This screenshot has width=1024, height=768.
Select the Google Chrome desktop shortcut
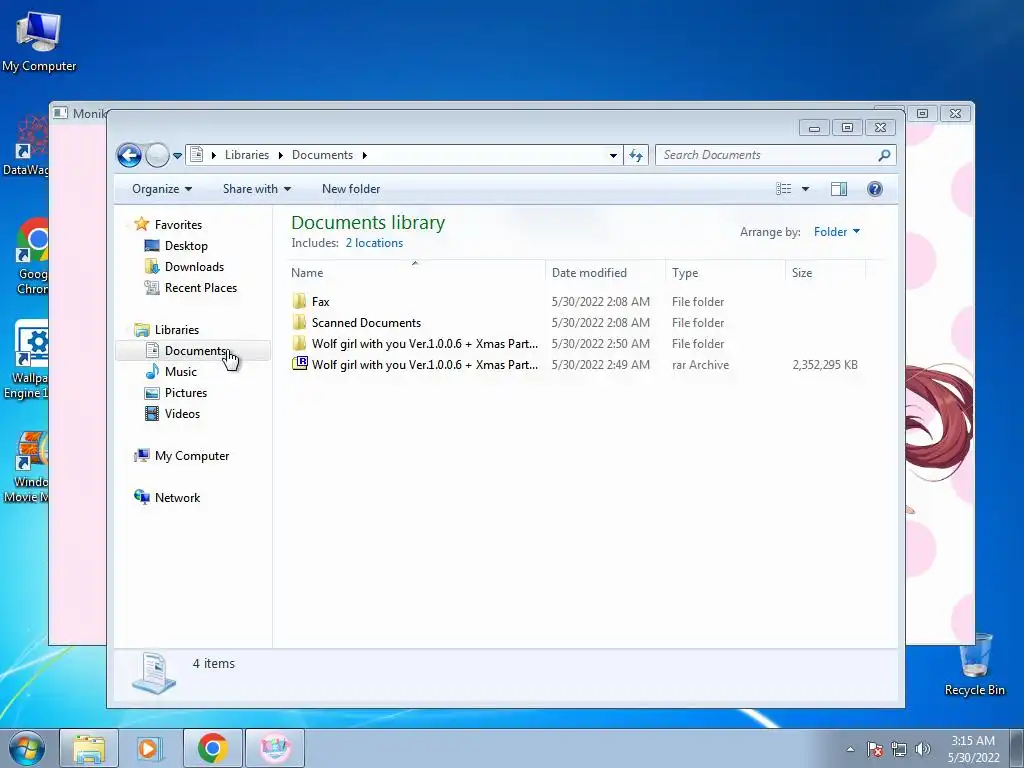33,257
